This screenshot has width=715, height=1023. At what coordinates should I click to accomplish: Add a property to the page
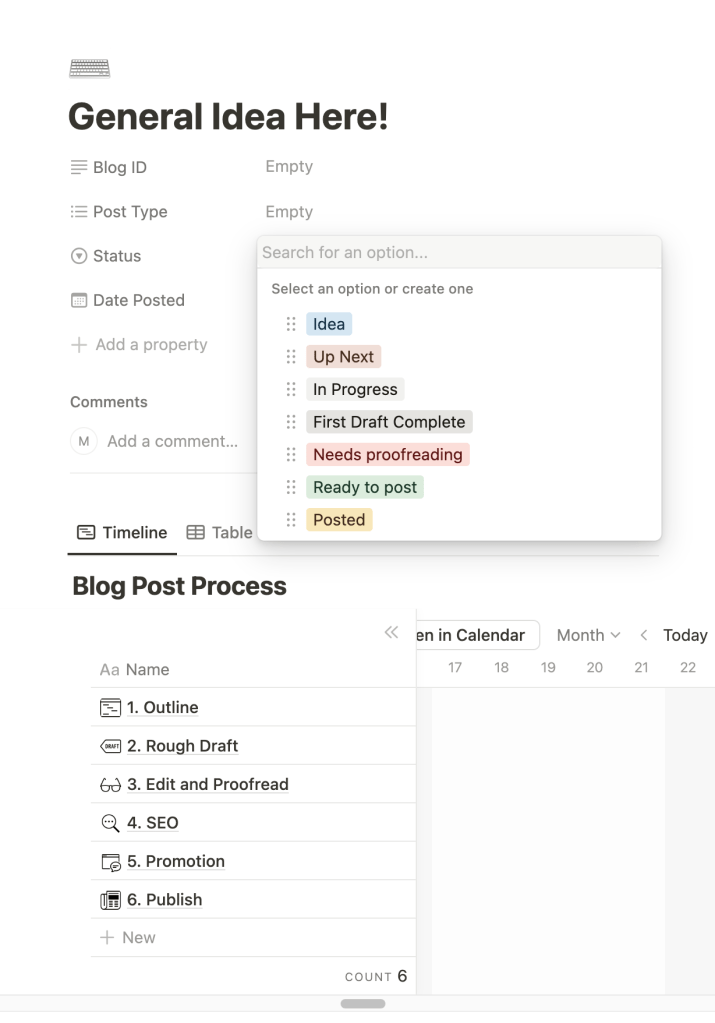139,345
